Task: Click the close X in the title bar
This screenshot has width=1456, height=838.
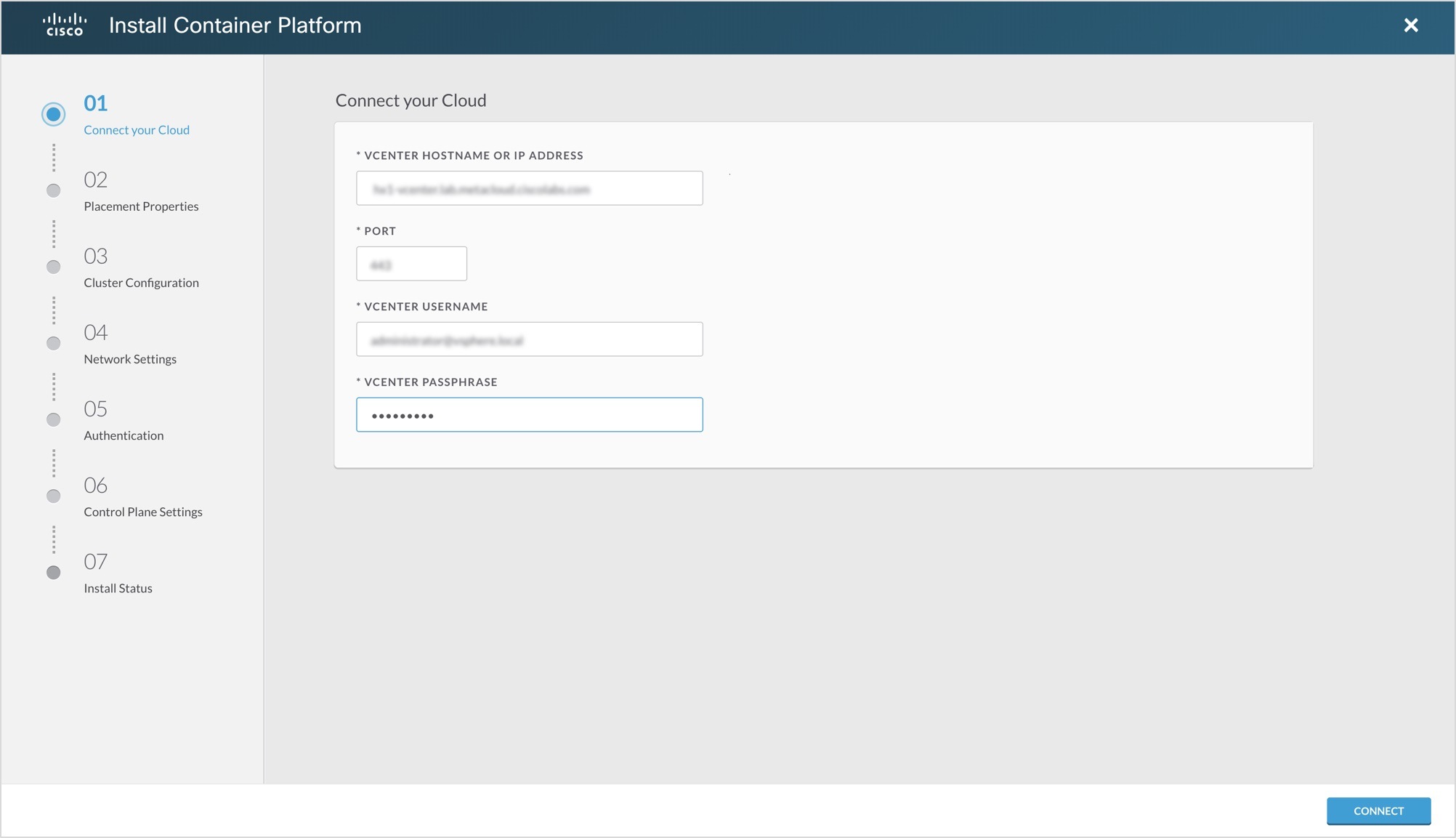Action: [1410, 25]
